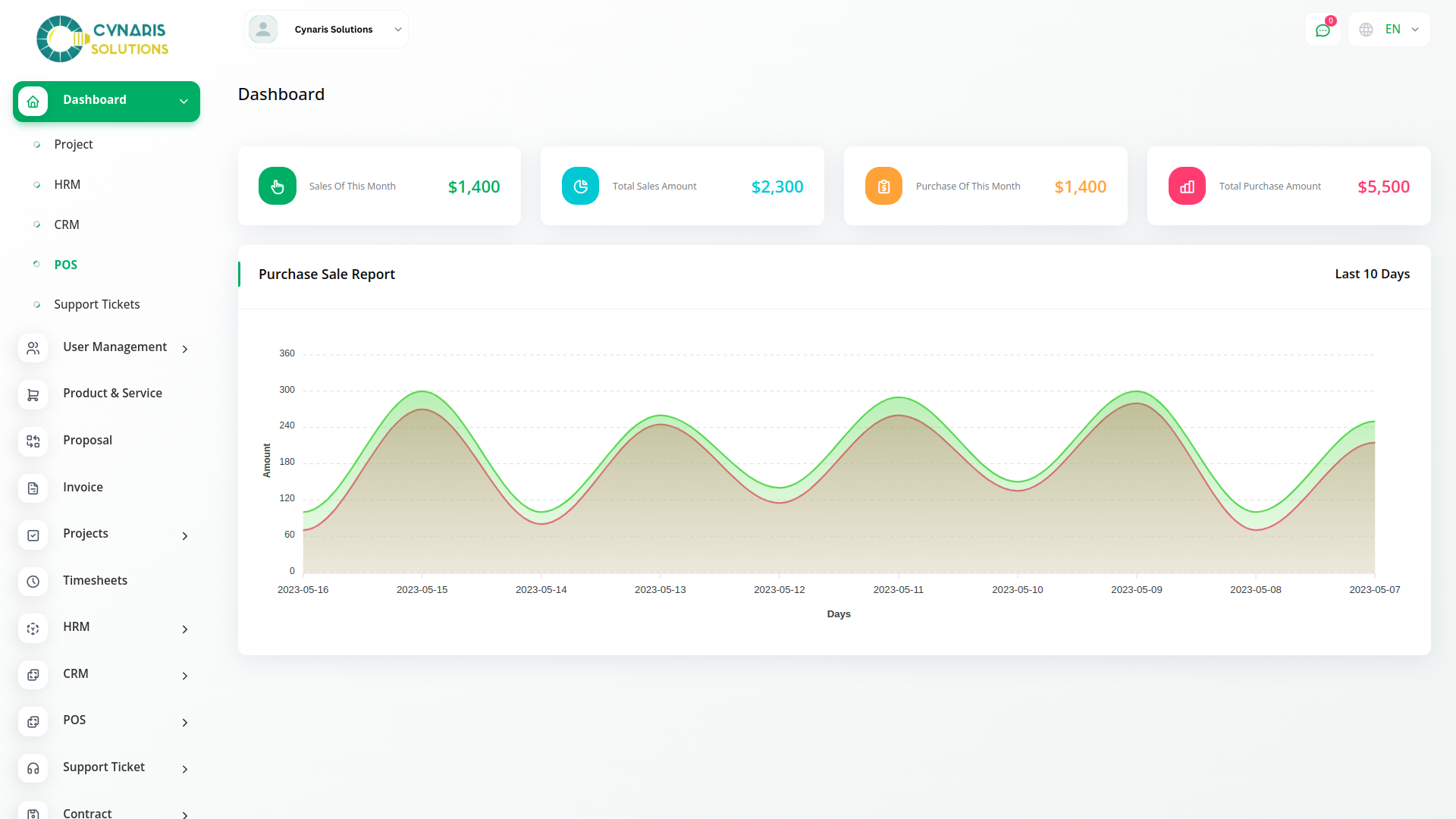The image size is (1456, 819).
Task: Expand the lower HRM submenu arrow
Action: [184, 629]
